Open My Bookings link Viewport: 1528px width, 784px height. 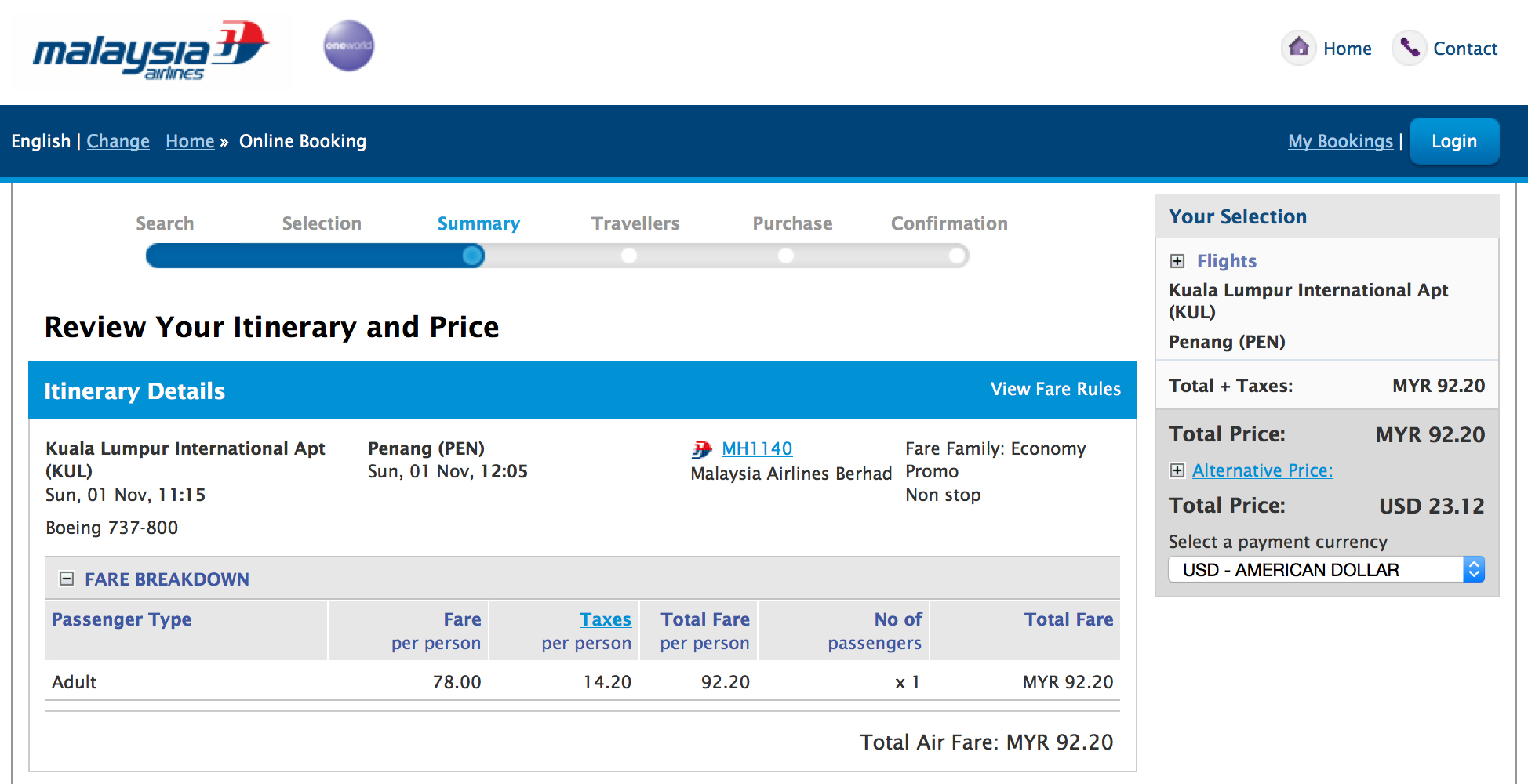click(x=1341, y=141)
